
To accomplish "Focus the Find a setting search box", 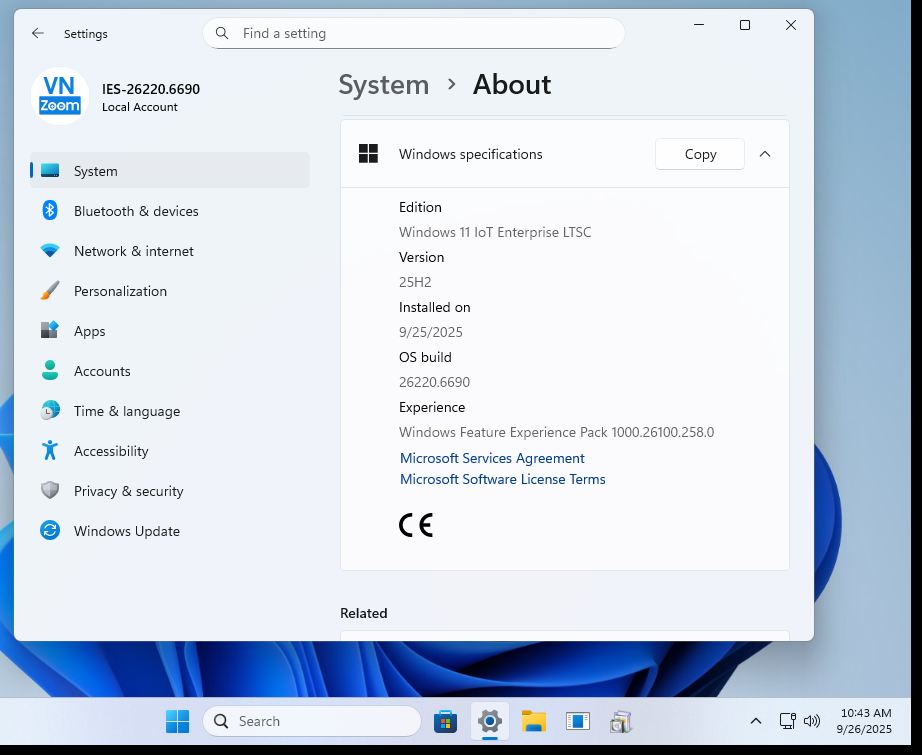I will pyautogui.click(x=414, y=33).
